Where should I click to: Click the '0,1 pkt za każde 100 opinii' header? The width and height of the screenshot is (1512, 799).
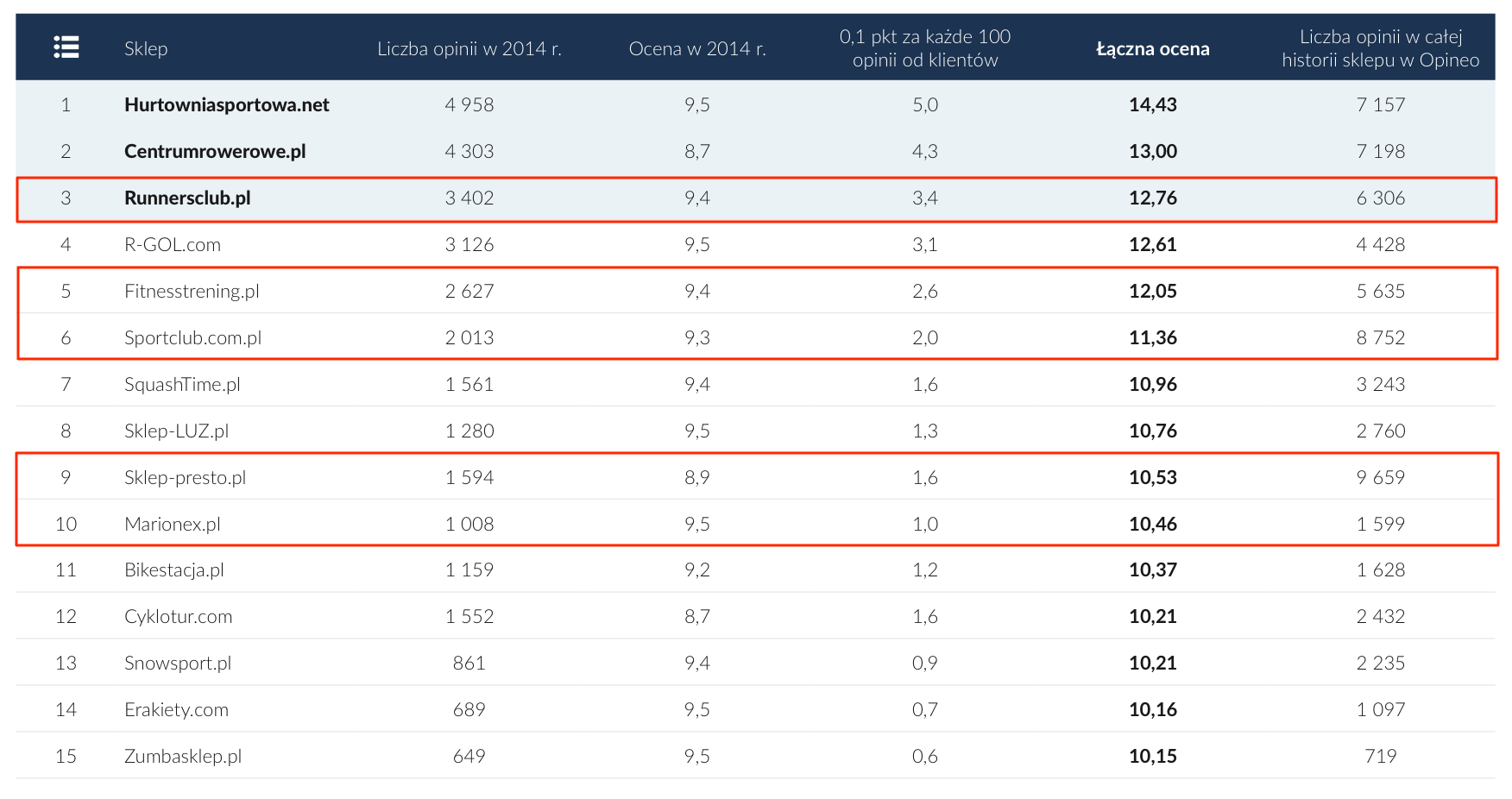pyautogui.click(x=925, y=48)
